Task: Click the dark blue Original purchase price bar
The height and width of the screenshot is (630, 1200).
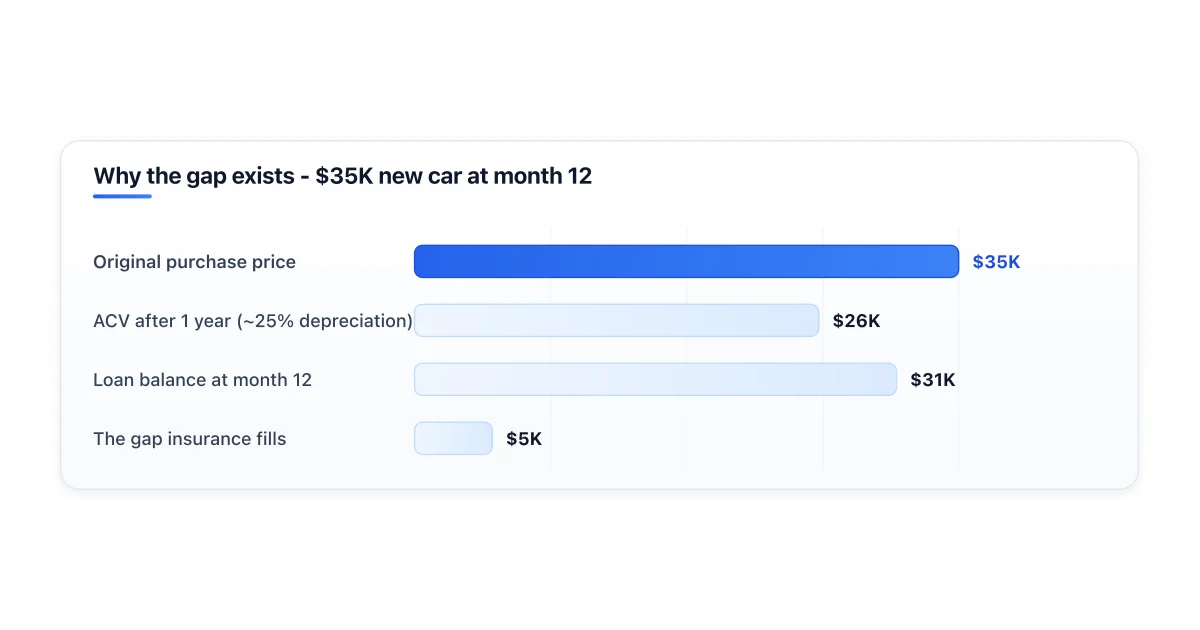Action: click(x=686, y=261)
